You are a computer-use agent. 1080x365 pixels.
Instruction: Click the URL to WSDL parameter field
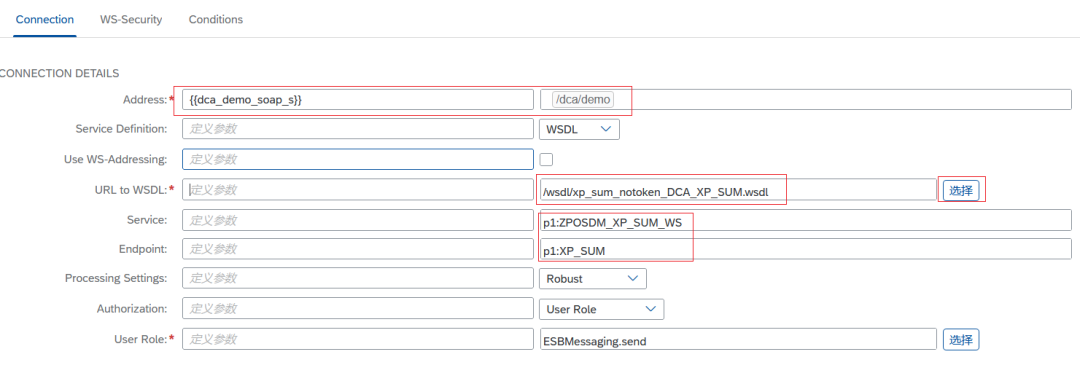click(x=357, y=189)
